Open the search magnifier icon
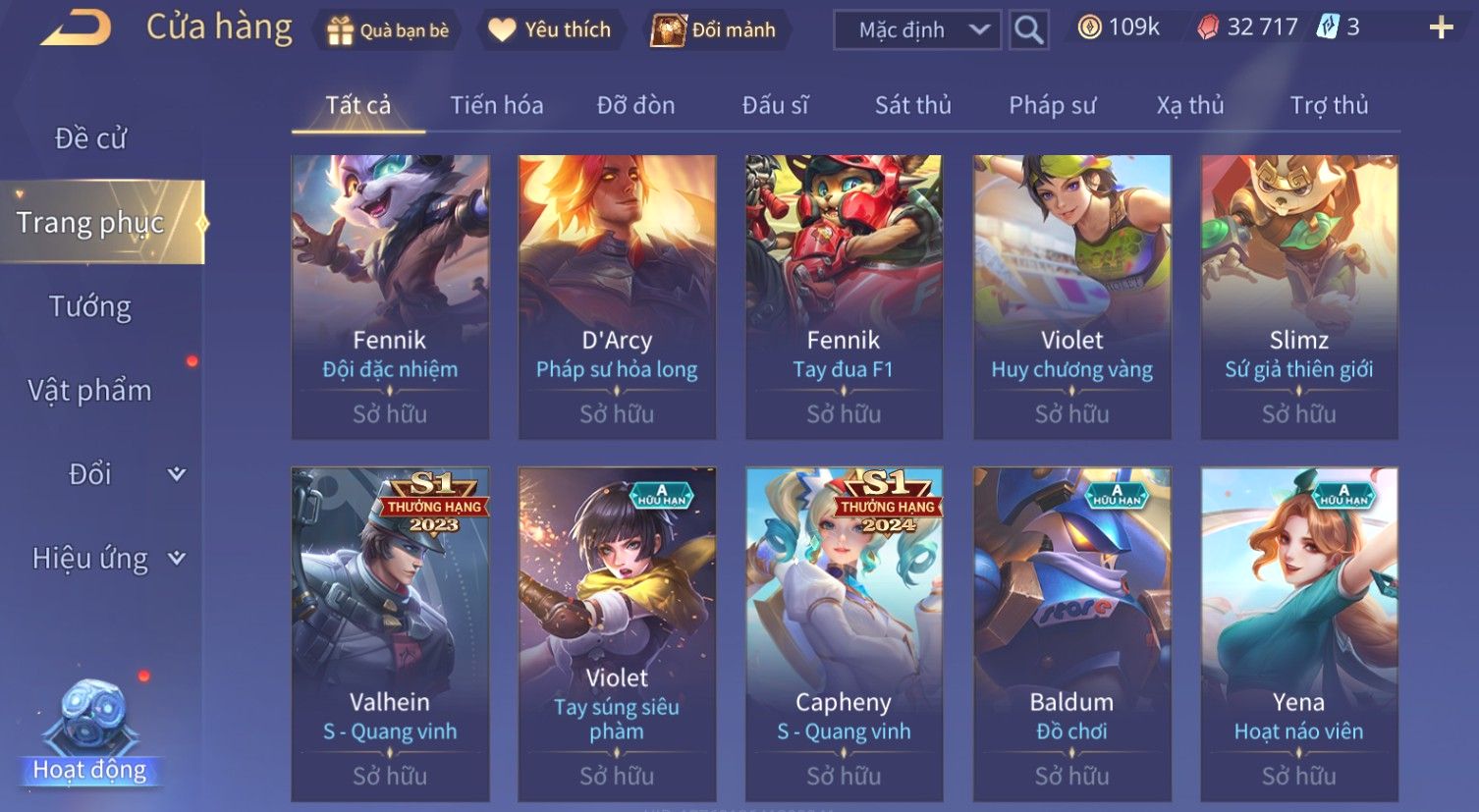The width and height of the screenshot is (1479, 812). pos(1028,30)
